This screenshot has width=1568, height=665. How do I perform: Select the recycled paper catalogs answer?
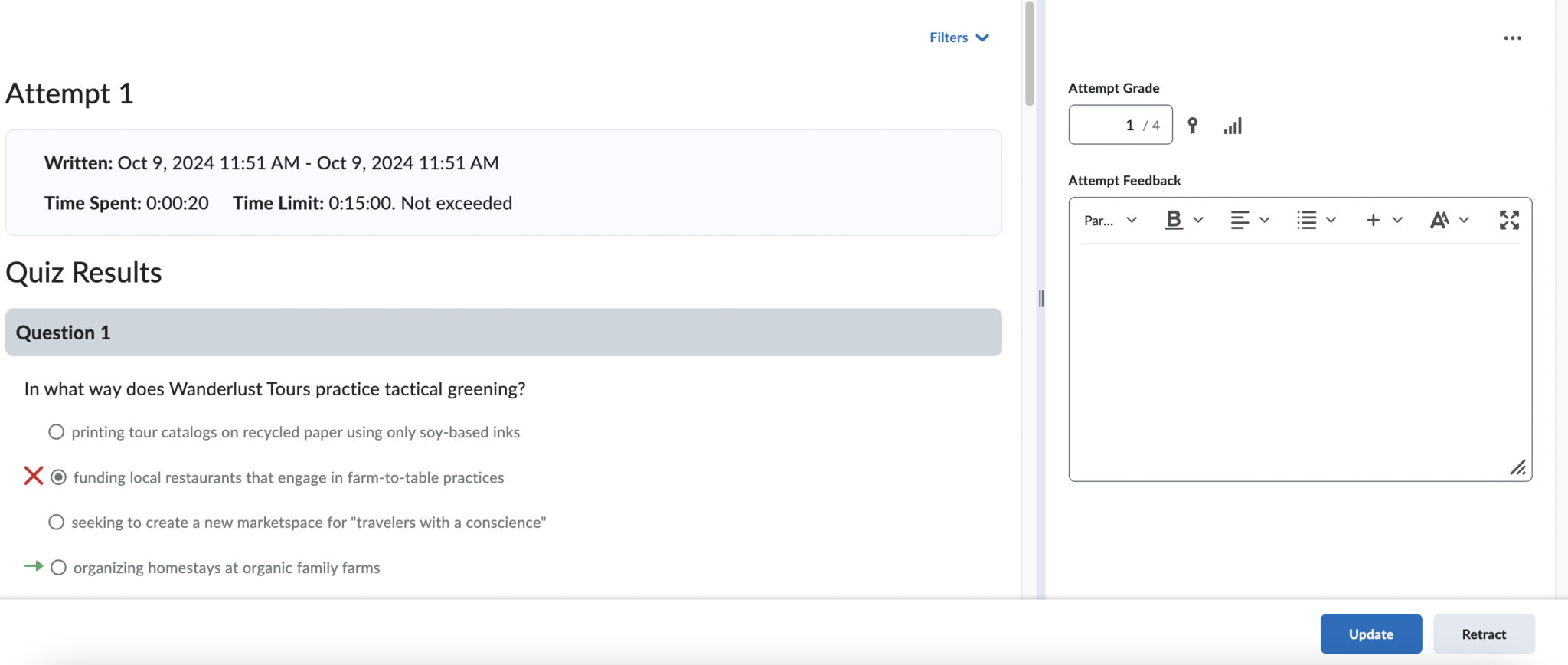(57, 432)
